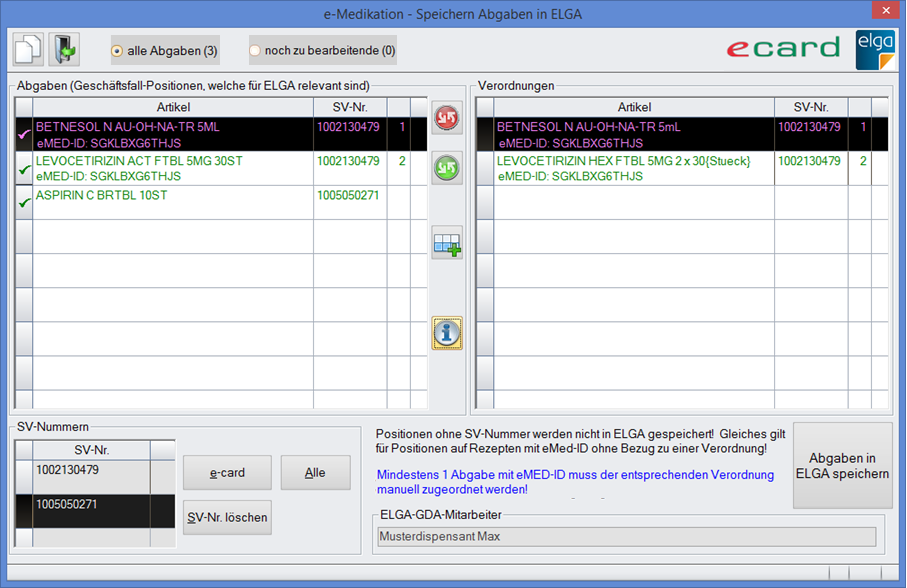Click Artikel column header in Abgaben
This screenshot has height=588, width=907.
point(173,107)
